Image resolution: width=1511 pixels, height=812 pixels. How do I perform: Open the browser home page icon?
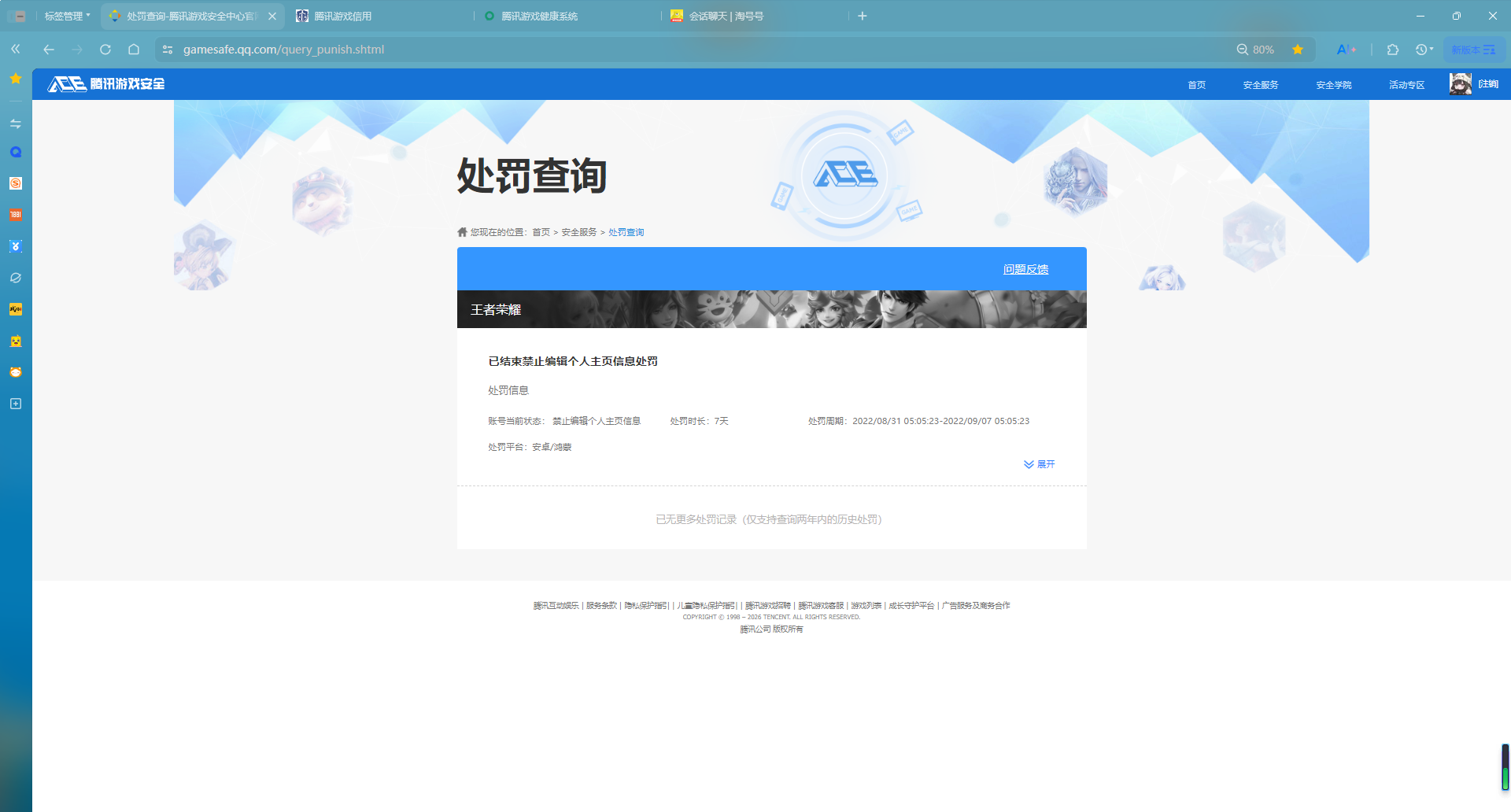coord(134,49)
